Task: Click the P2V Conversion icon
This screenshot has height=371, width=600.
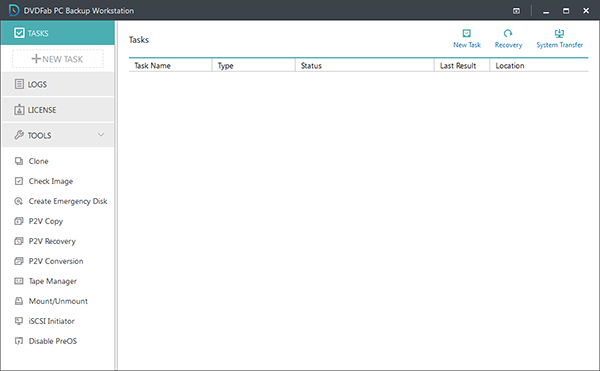Action: 19,261
